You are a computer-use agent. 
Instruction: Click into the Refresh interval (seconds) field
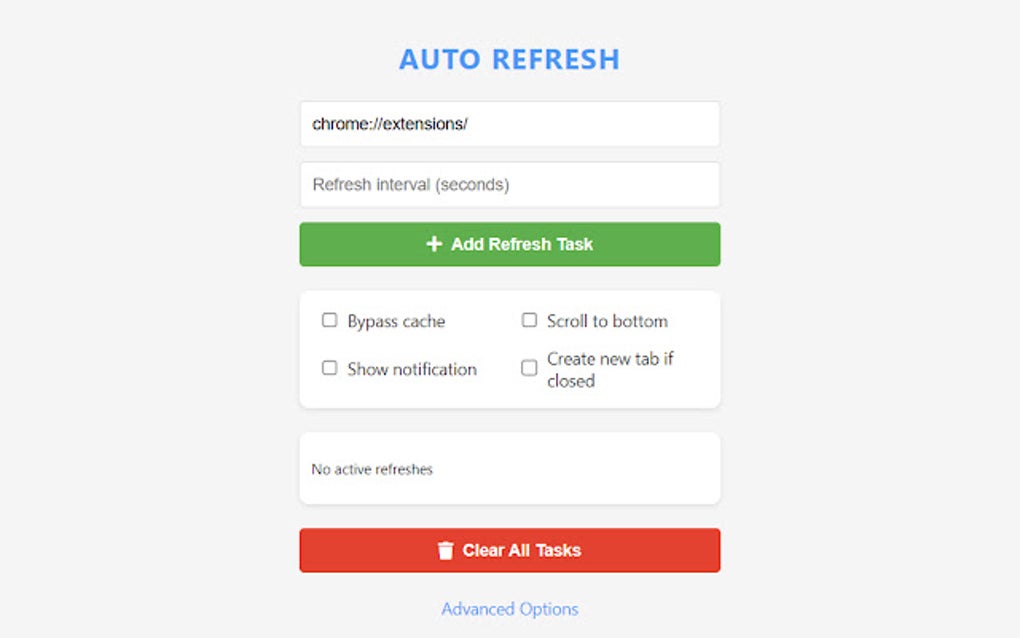coord(509,185)
